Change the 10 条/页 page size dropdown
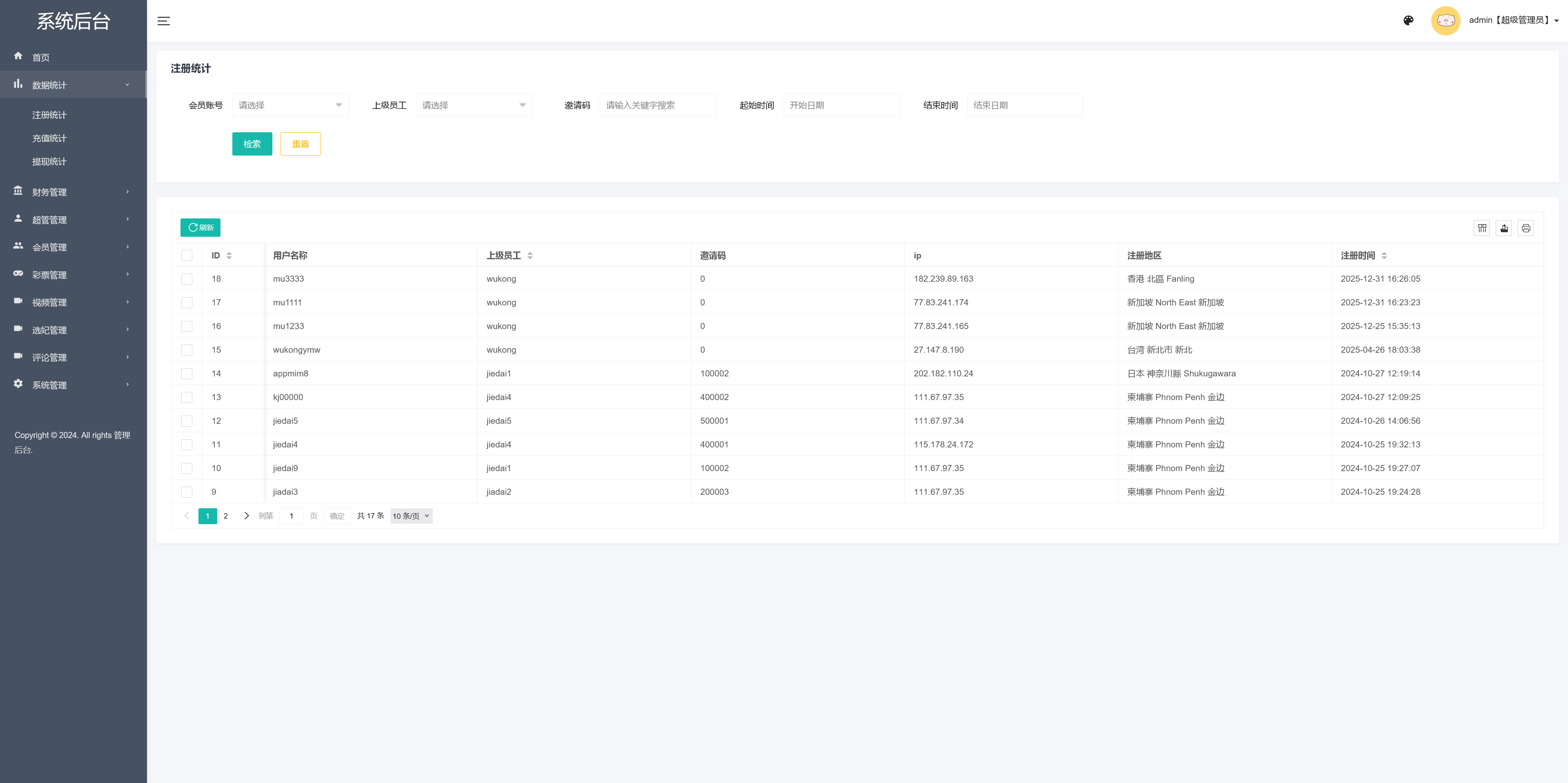 pos(412,516)
